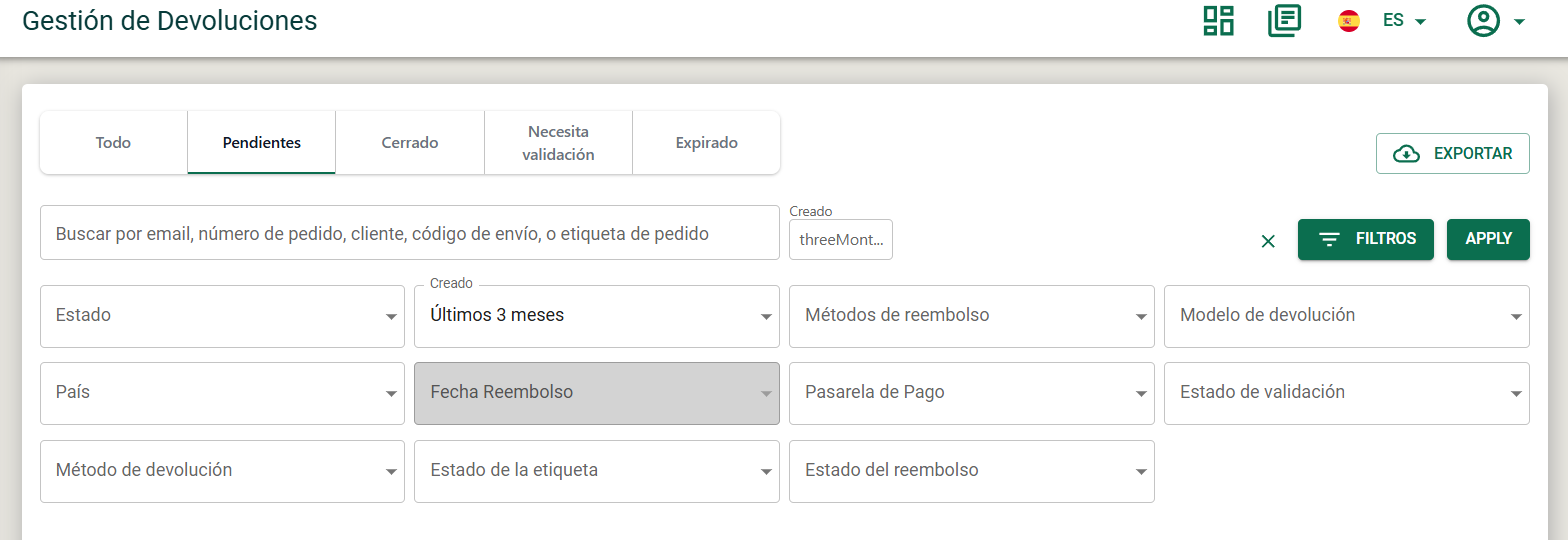Click the Spanish flag icon

[x=1349, y=21]
